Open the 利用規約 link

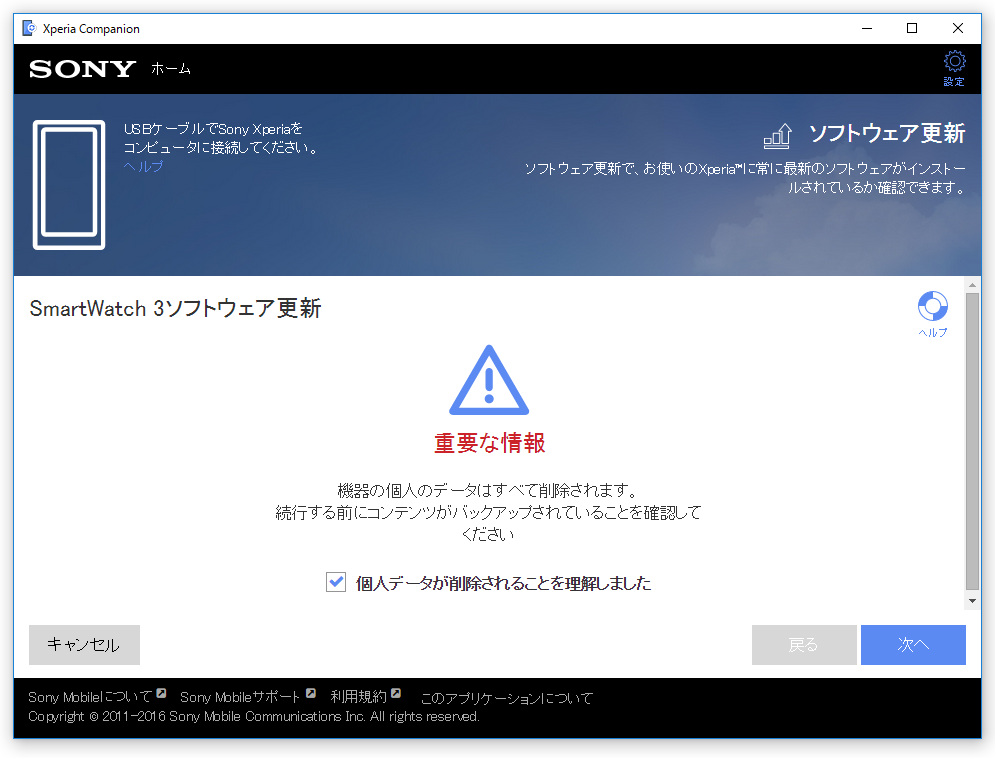pos(359,697)
